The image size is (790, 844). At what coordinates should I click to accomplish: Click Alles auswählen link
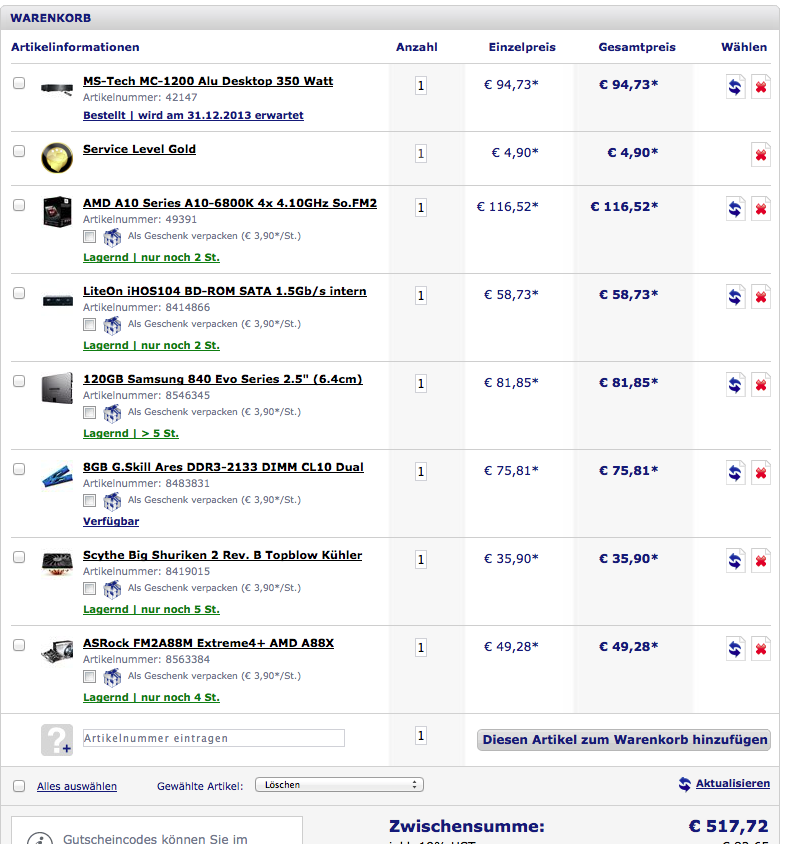(x=77, y=786)
